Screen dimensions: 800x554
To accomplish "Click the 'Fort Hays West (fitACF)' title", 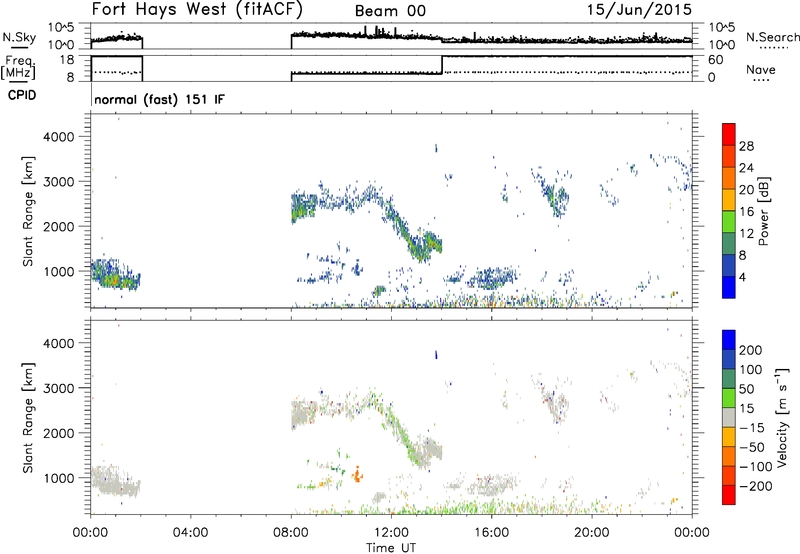I will [197, 9].
